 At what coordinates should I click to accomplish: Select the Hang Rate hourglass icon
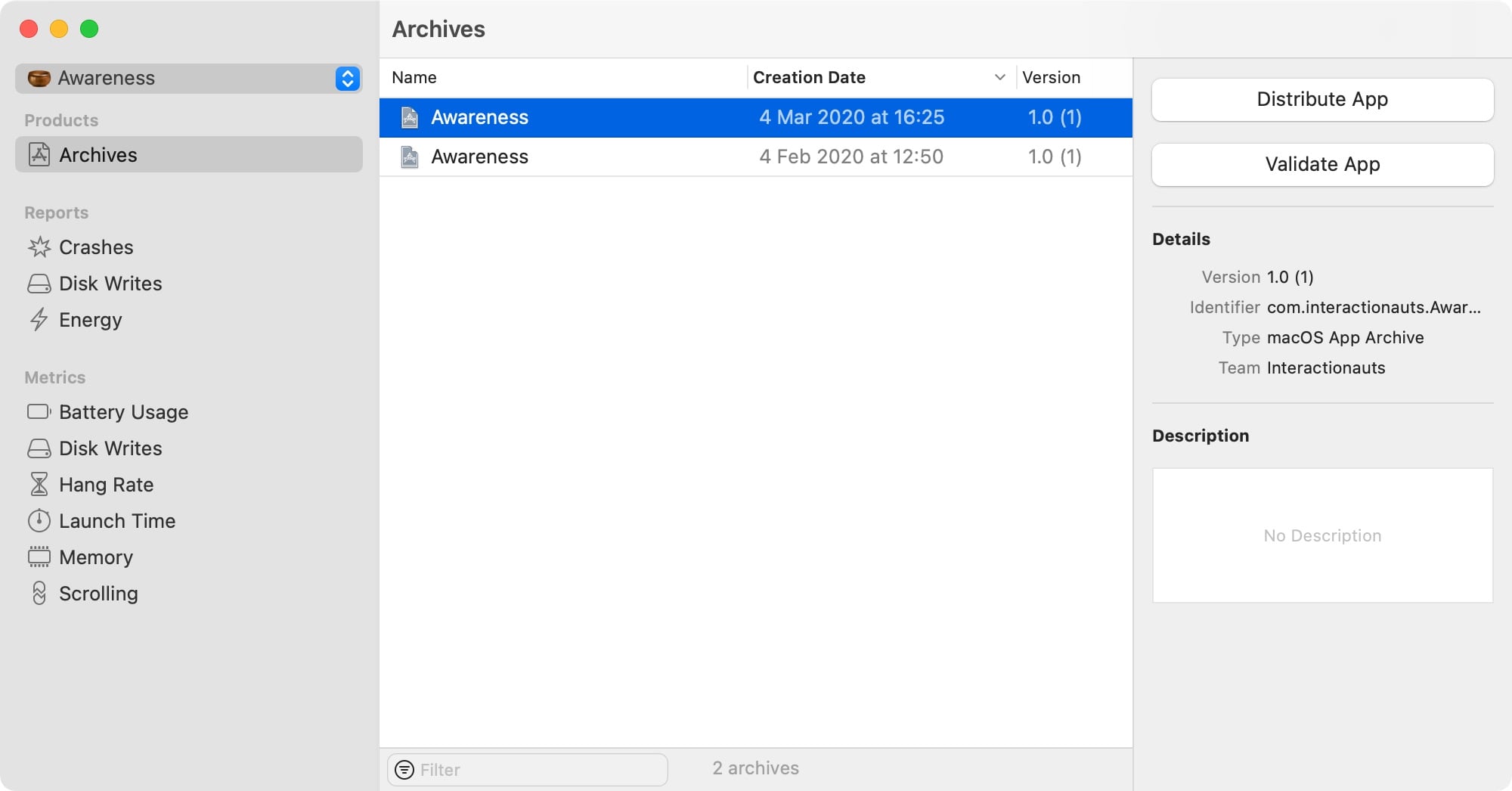39,485
